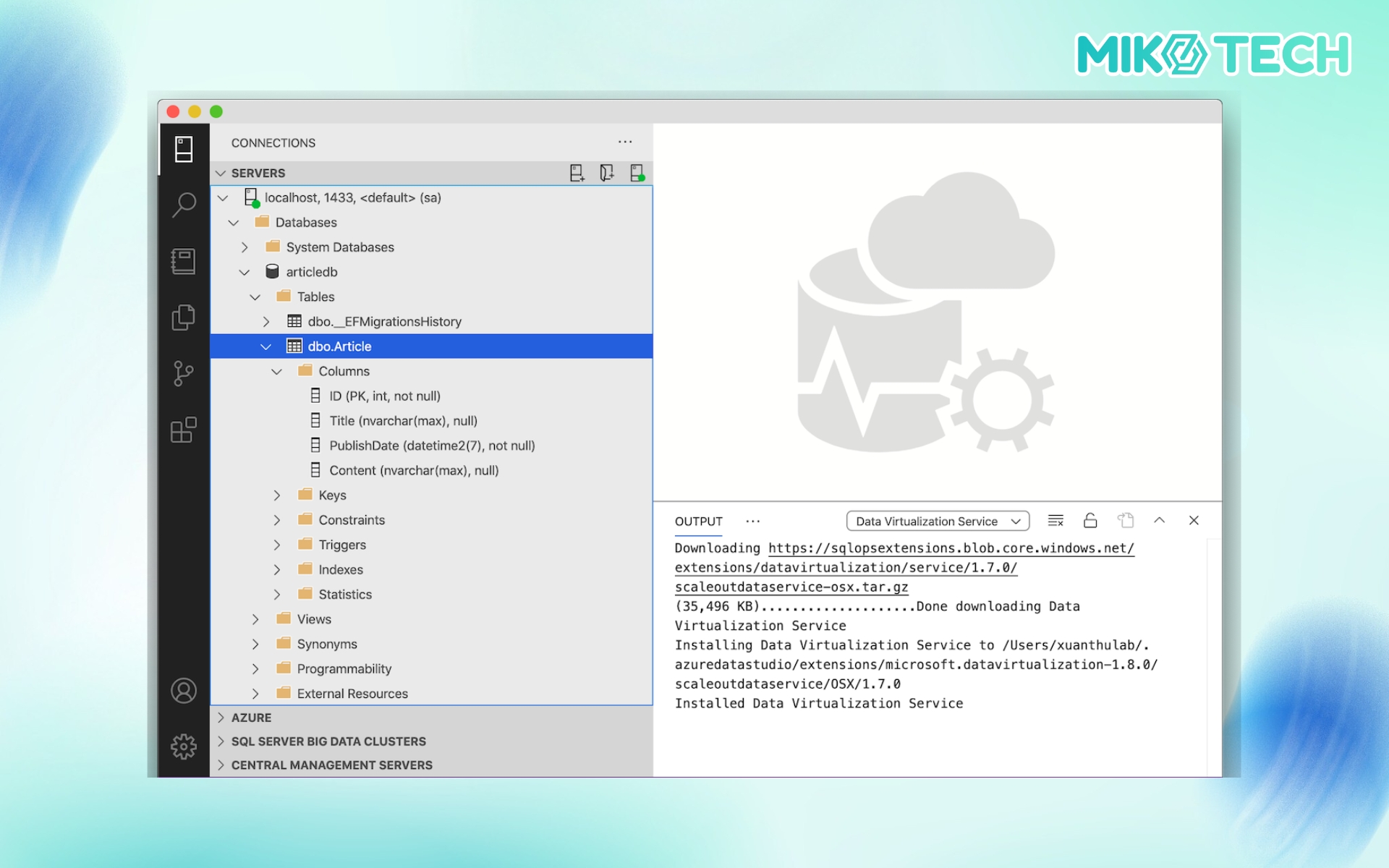Select the OUTPUT panel tab
This screenshot has width=1389, height=868.
[698, 522]
